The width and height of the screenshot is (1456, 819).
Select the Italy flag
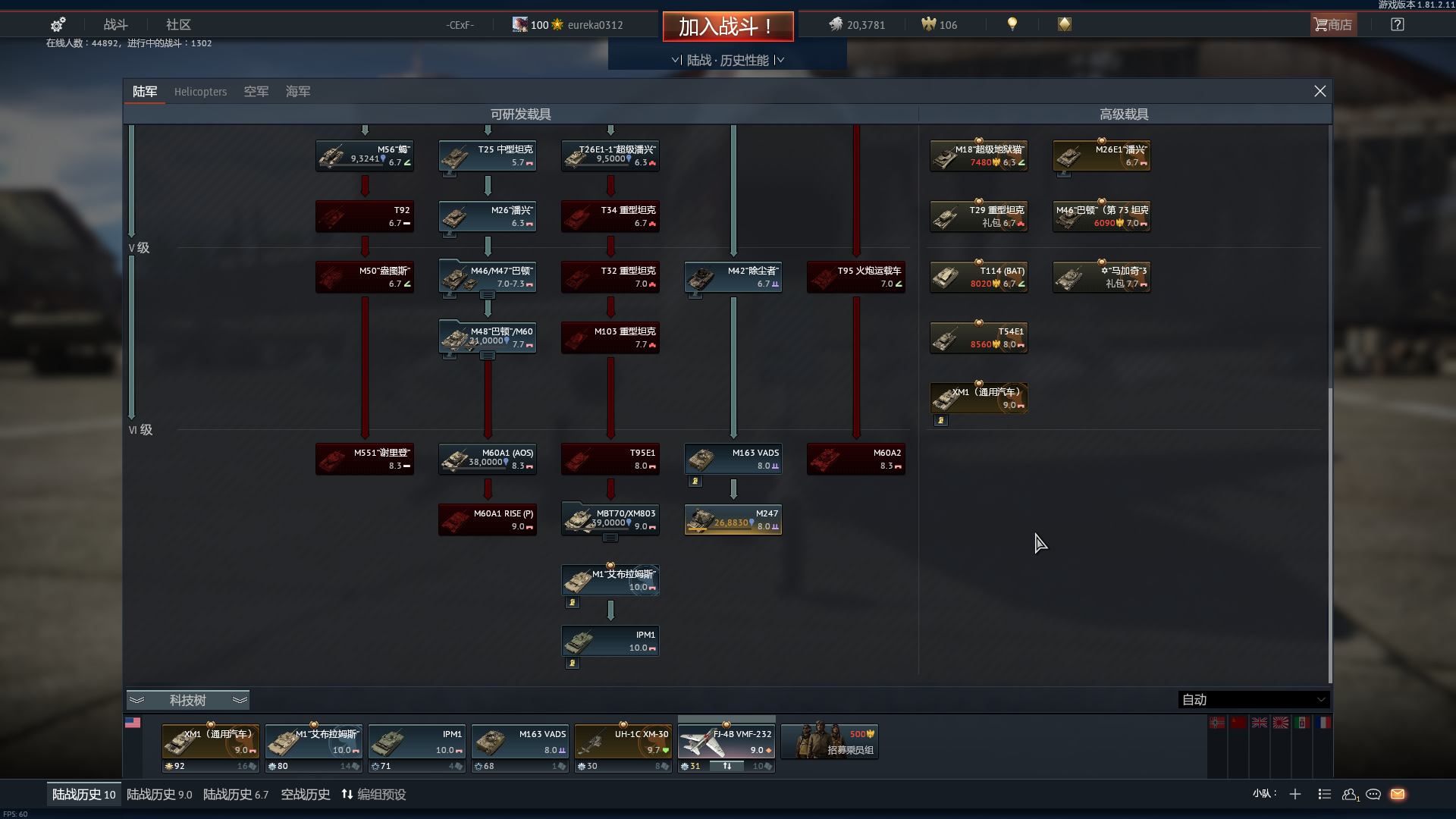pos(1302,723)
